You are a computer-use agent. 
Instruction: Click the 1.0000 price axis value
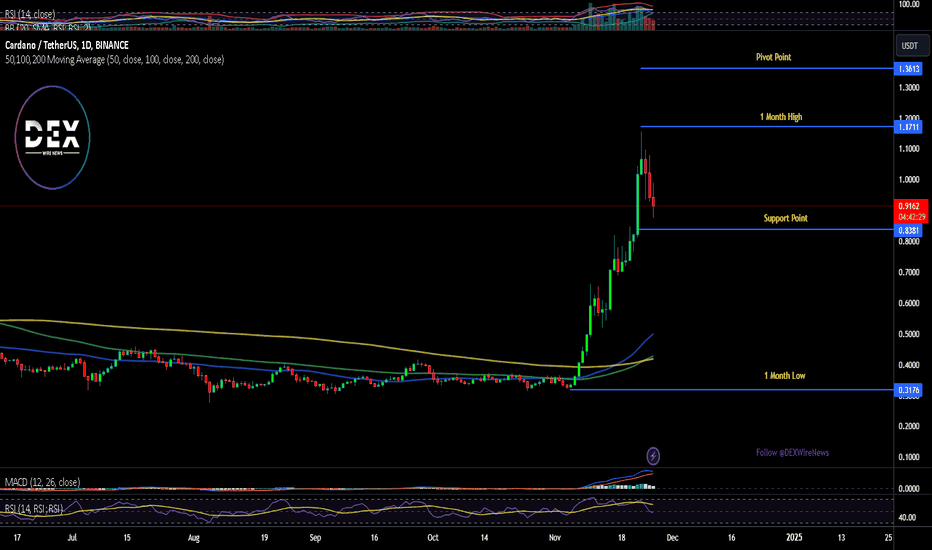(x=909, y=180)
